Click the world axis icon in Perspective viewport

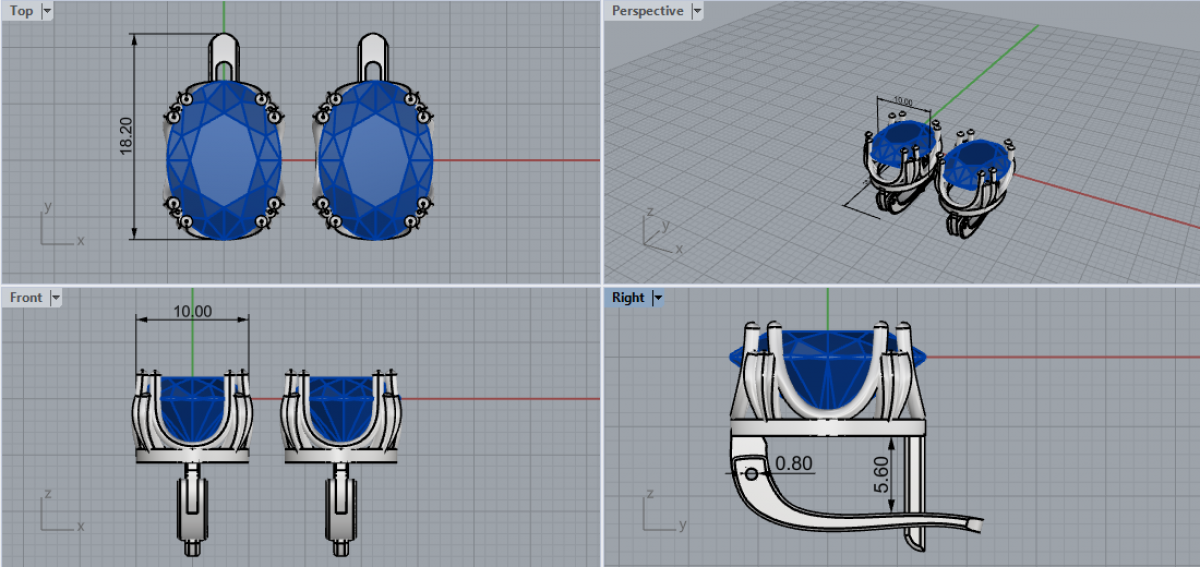(658, 232)
